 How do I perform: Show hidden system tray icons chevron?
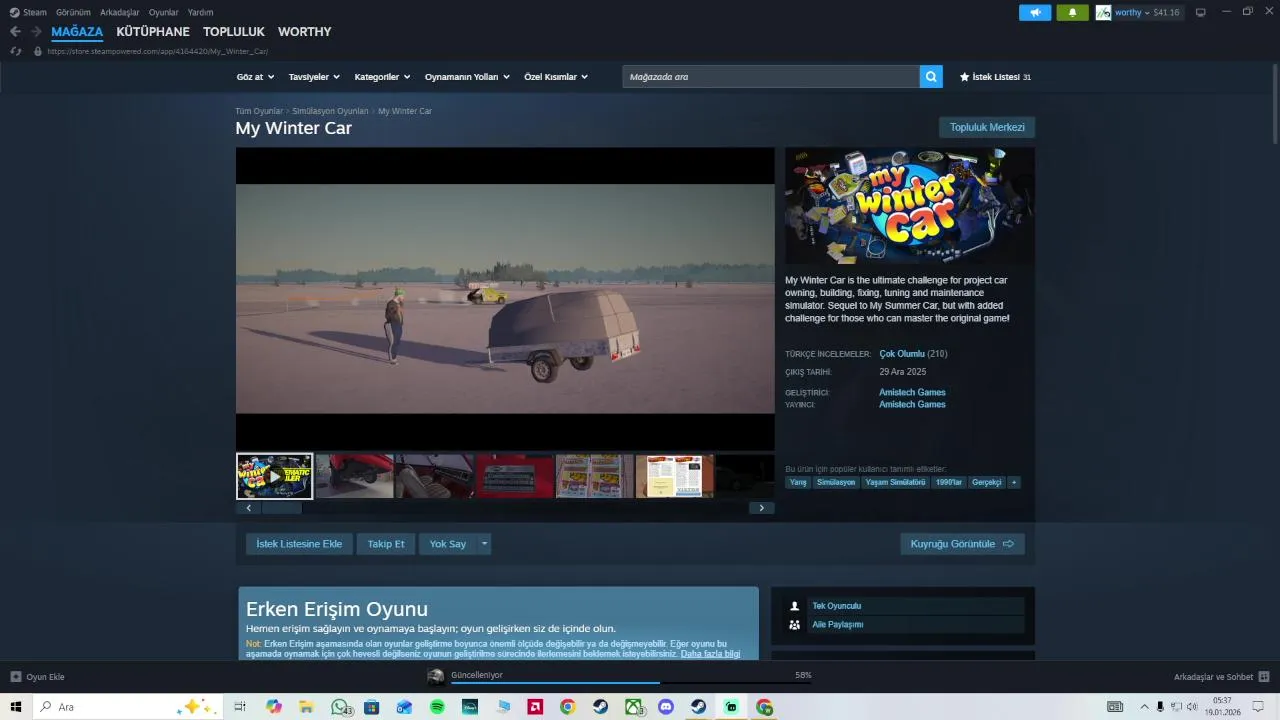[x=1145, y=707]
